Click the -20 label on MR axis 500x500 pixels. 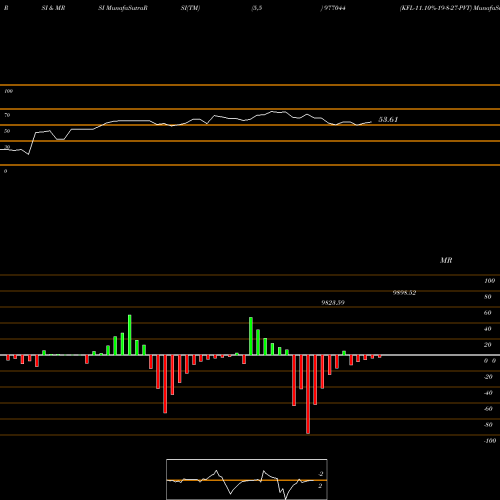(488, 377)
